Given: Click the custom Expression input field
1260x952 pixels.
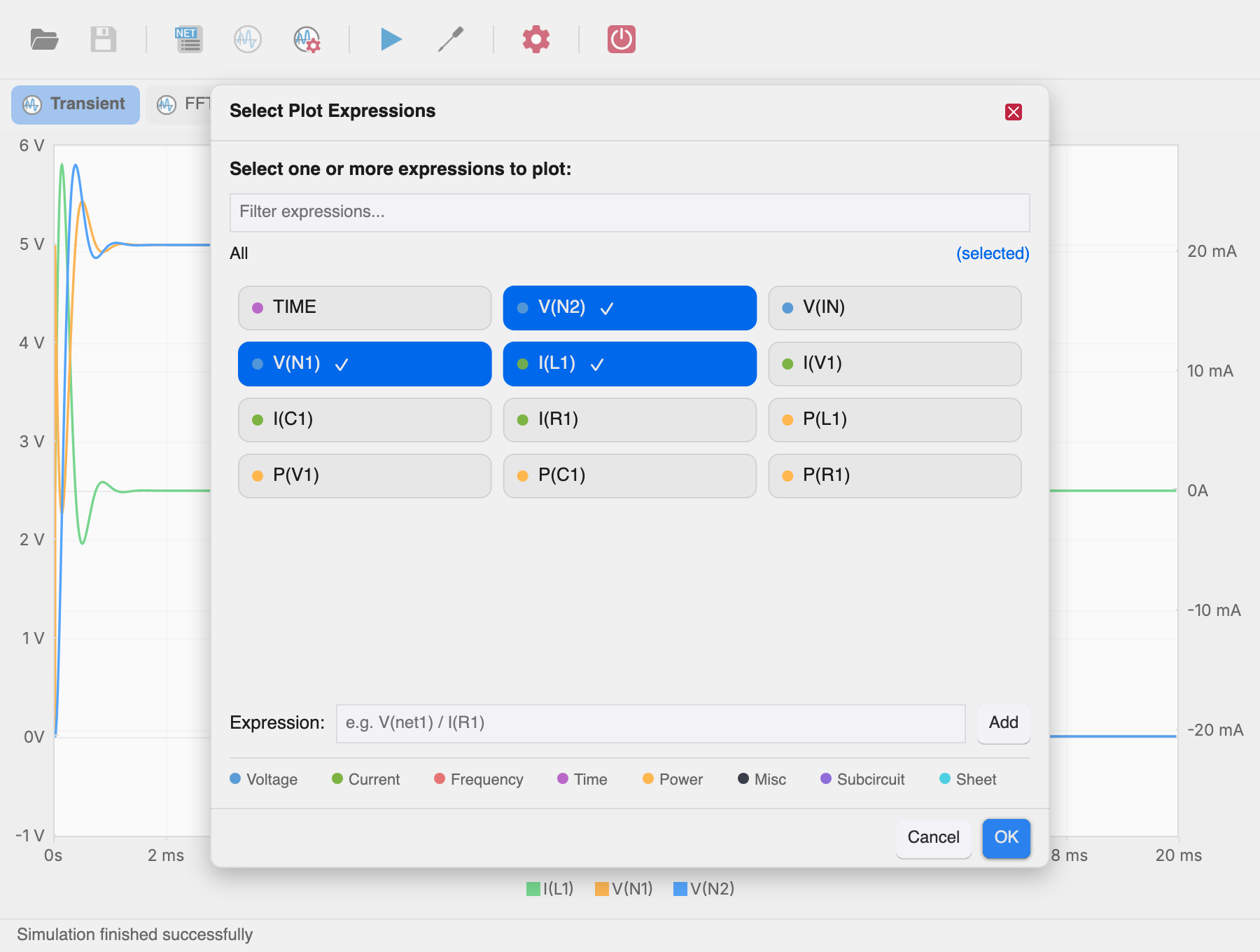Looking at the screenshot, I should pyautogui.click(x=651, y=723).
